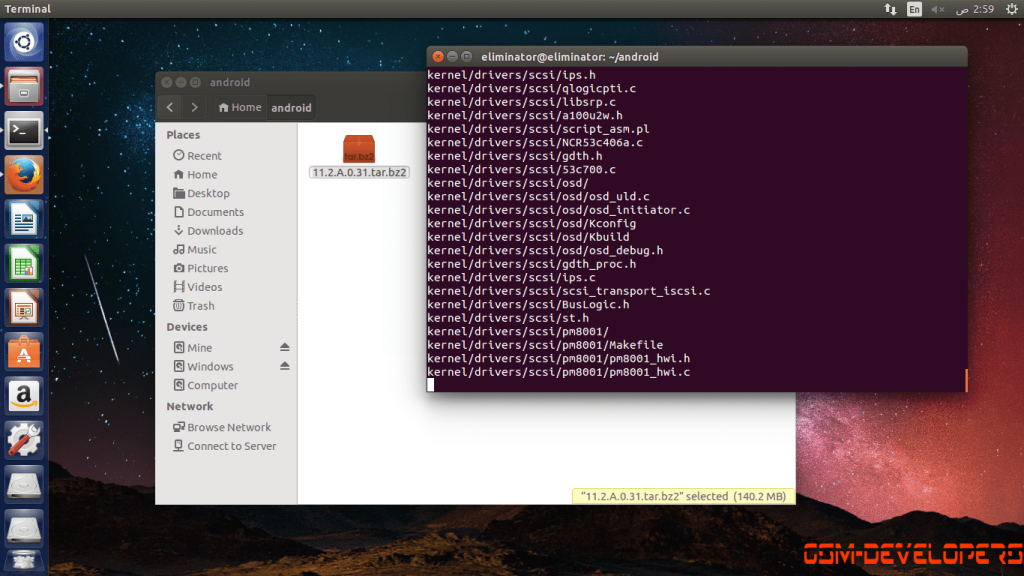
Task: Open the system power gear menu
Action: point(1011,9)
